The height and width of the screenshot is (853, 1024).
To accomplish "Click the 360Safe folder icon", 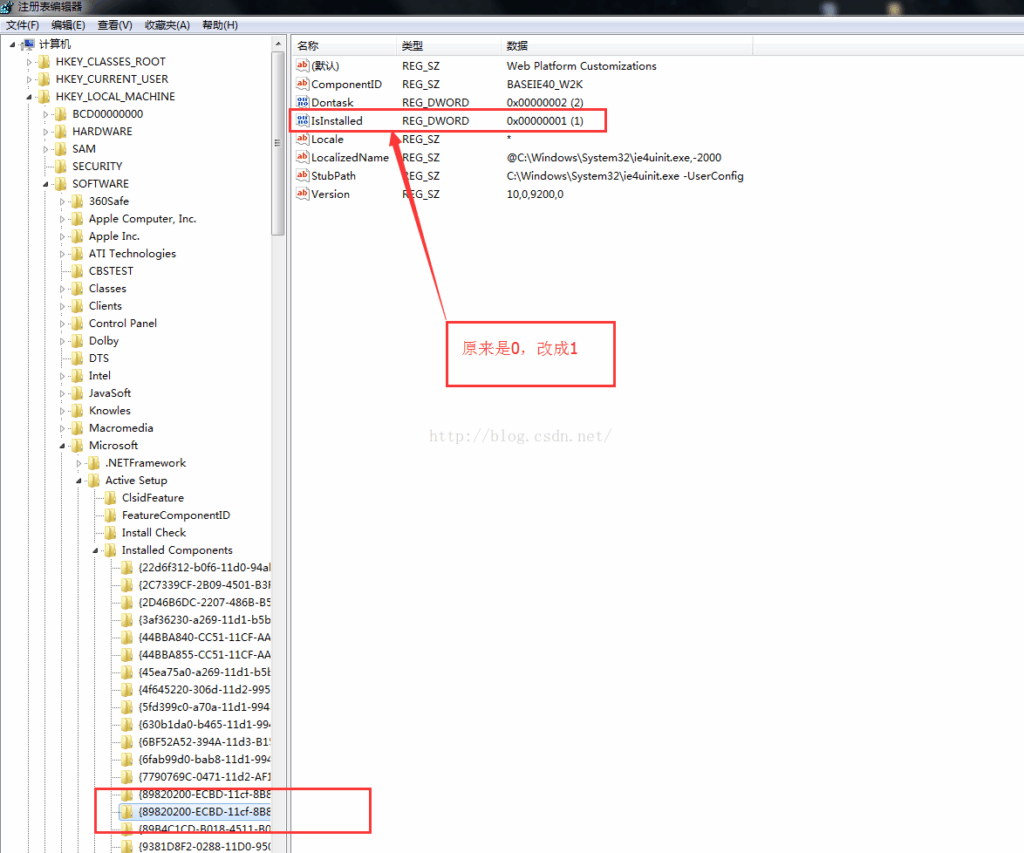I will point(77,202).
